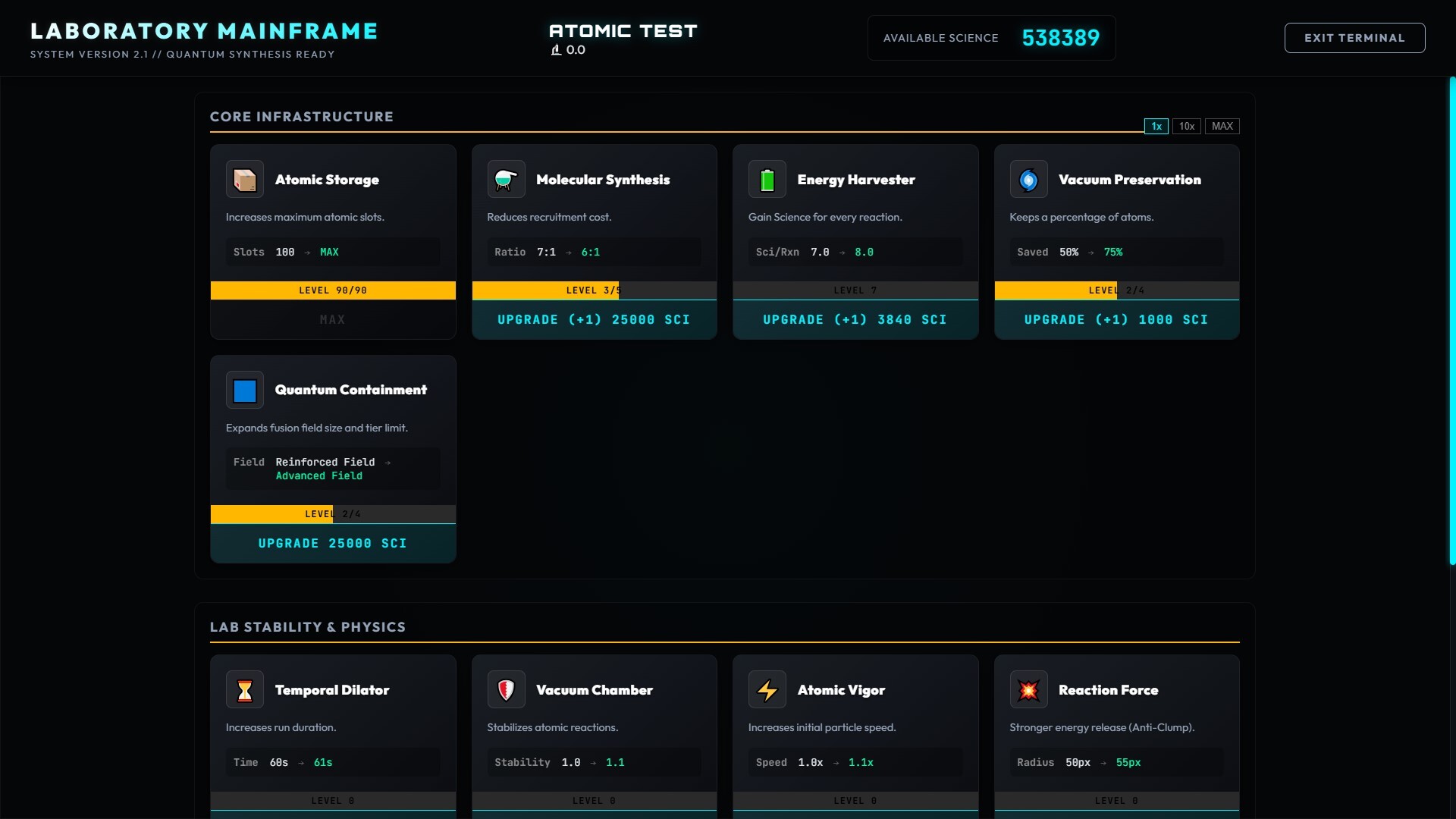Select the Reaction Force explosion icon
The width and height of the screenshot is (1456, 819).
[1028, 690]
